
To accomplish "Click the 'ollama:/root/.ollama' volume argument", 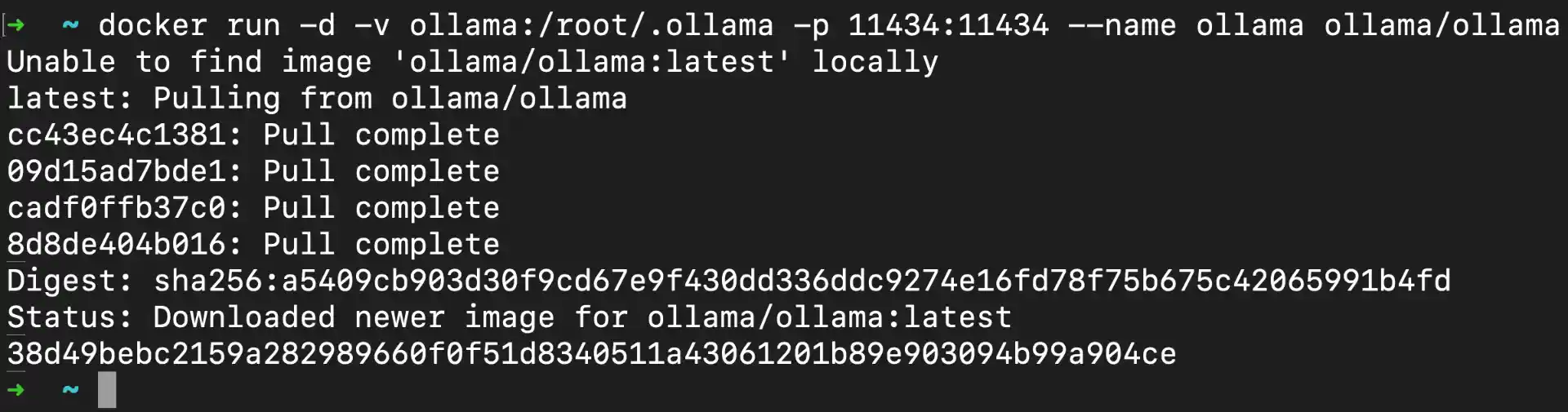I will (x=591, y=25).
